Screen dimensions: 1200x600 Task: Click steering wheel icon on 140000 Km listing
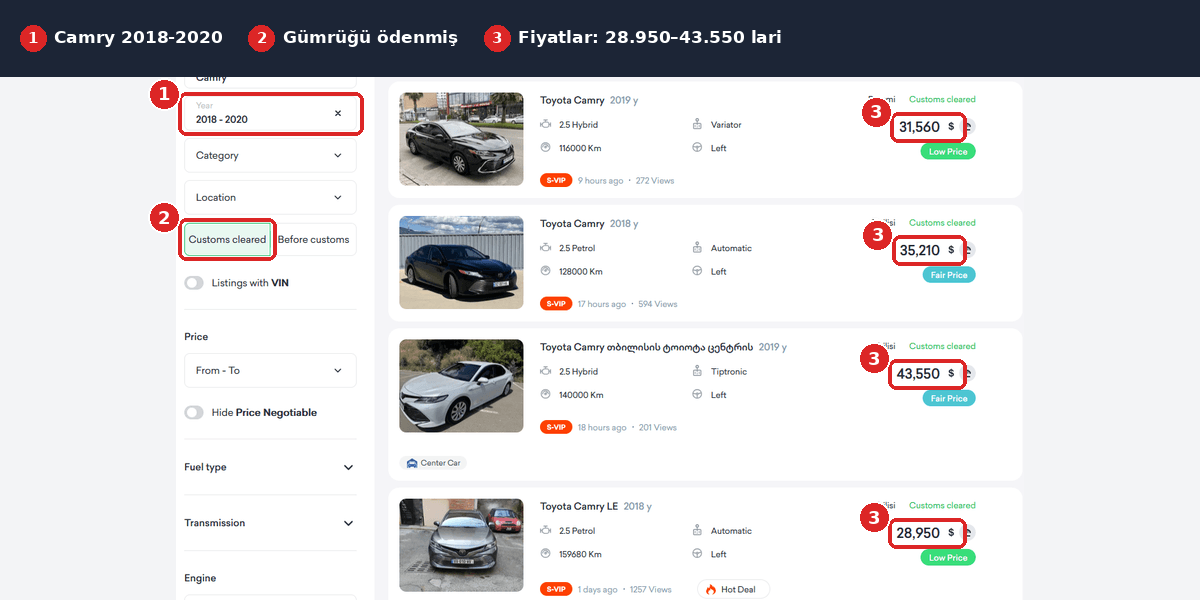(x=697, y=394)
